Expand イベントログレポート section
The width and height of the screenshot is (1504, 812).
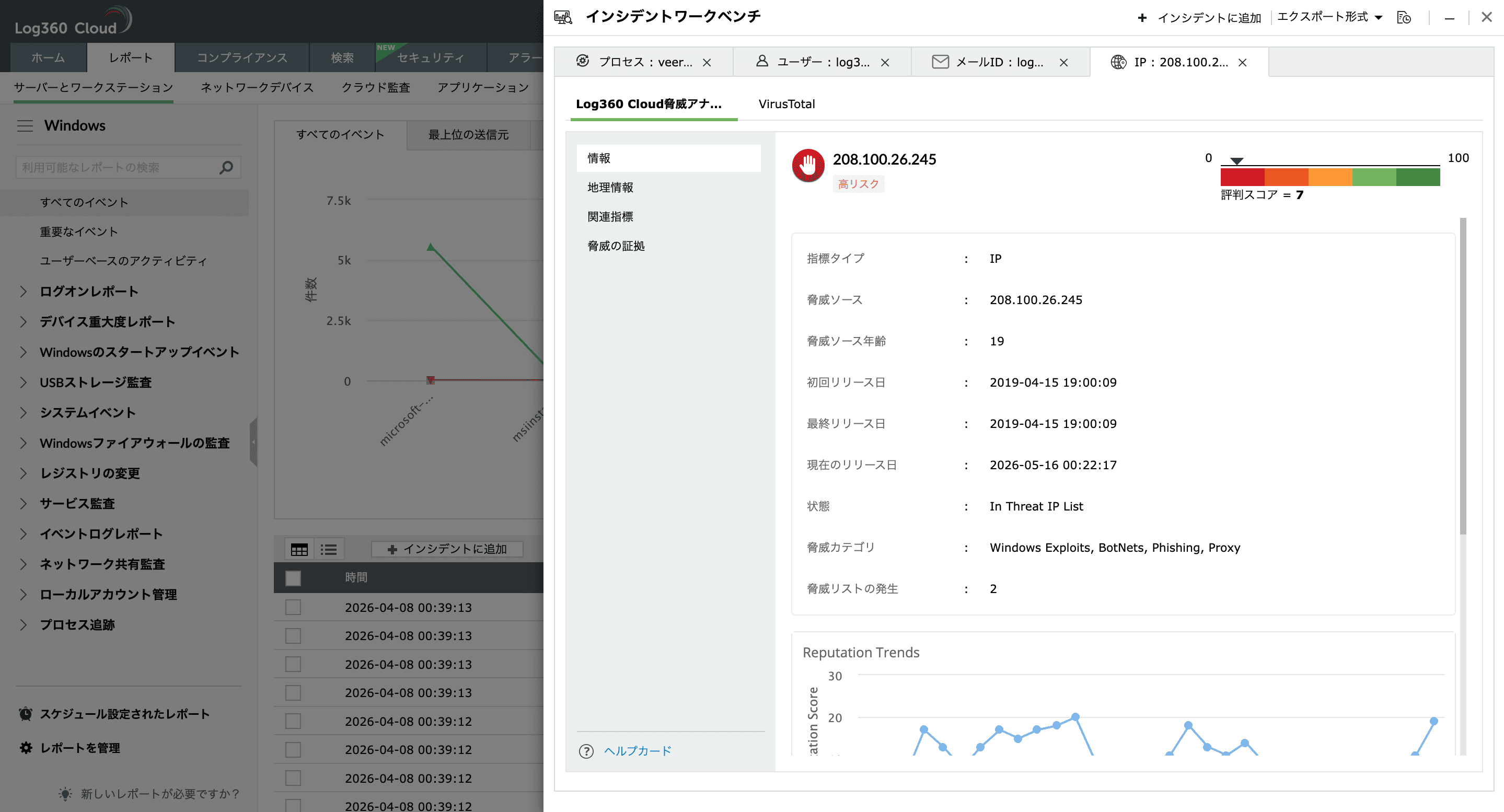pos(24,534)
